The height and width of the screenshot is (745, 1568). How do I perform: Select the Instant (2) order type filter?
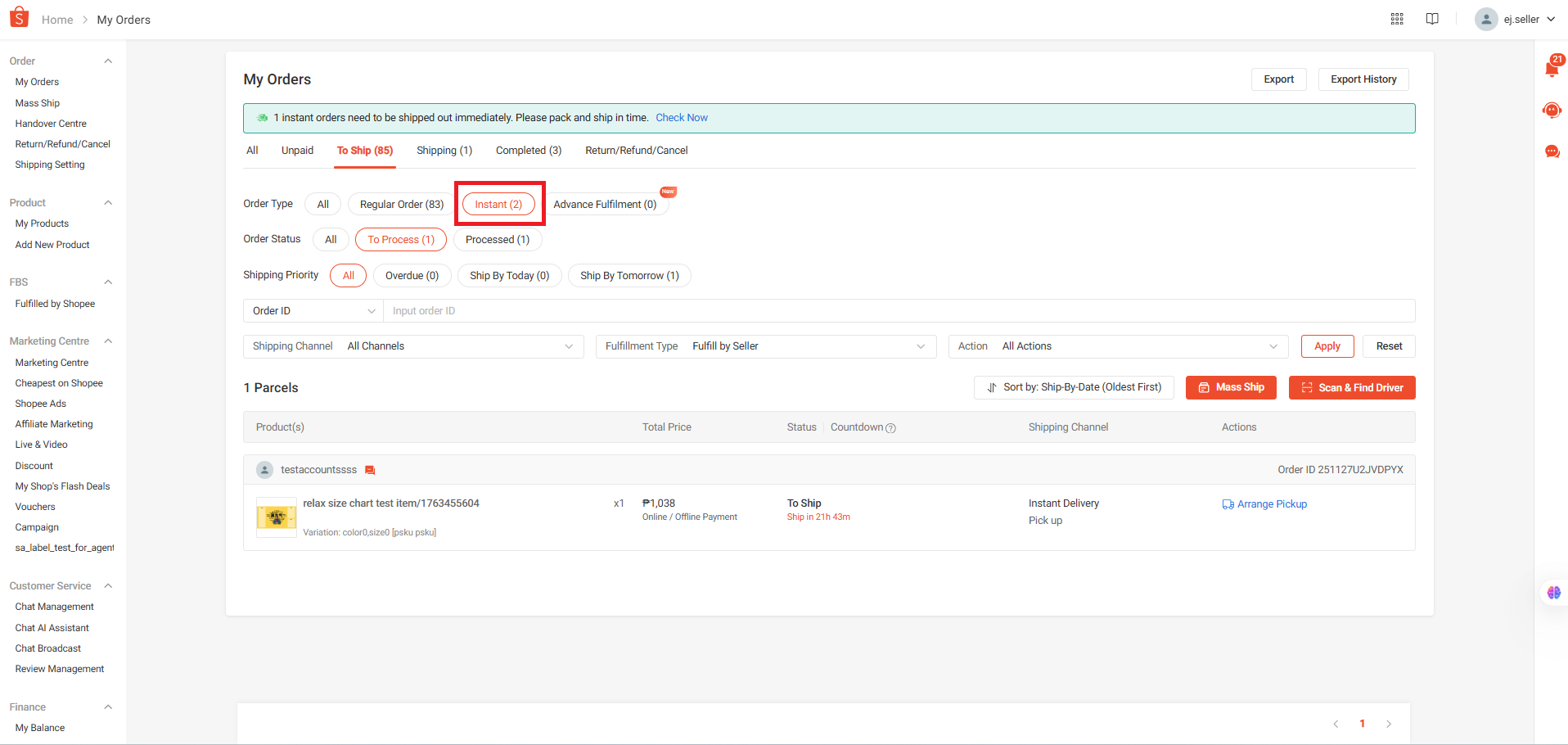[x=498, y=204]
